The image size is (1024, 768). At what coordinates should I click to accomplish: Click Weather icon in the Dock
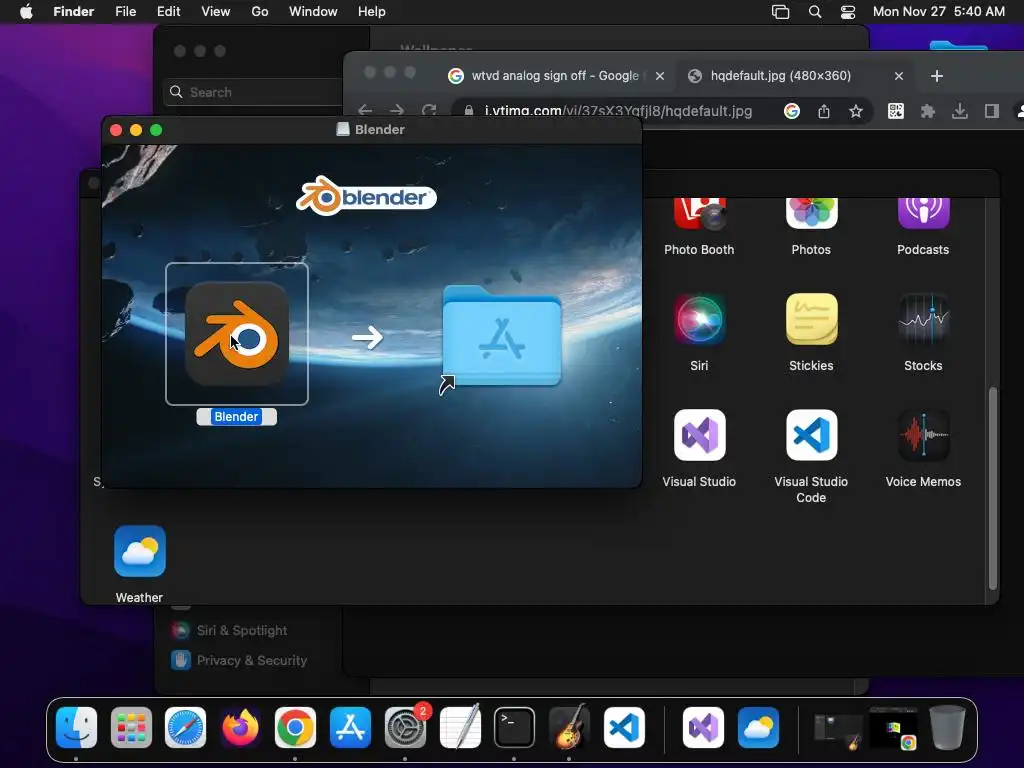tap(758, 728)
